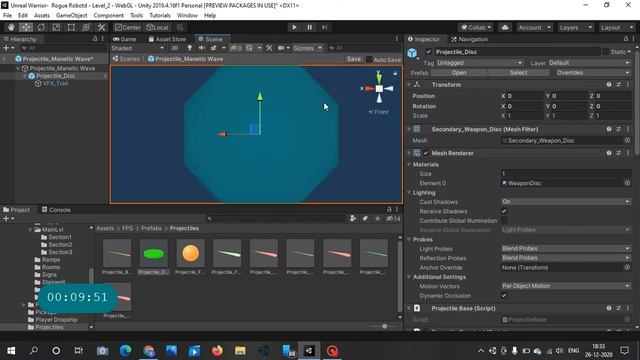Open Search by Label in Project
The width and height of the screenshot is (640, 360).
(x=365, y=219)
